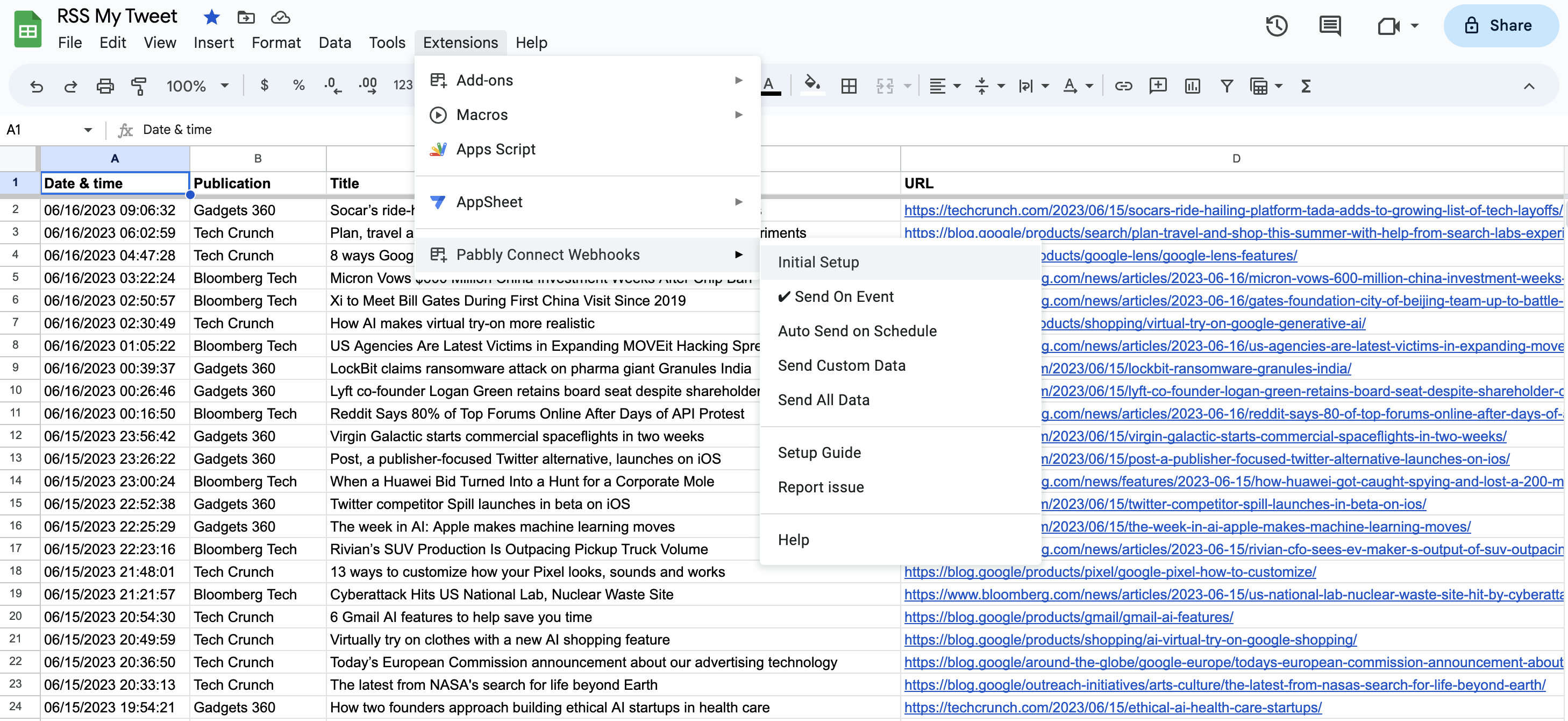Open the comments history icon
Image resolution: width=1568 pixels, height=721 pixels.
click(x=1330, y=26)
